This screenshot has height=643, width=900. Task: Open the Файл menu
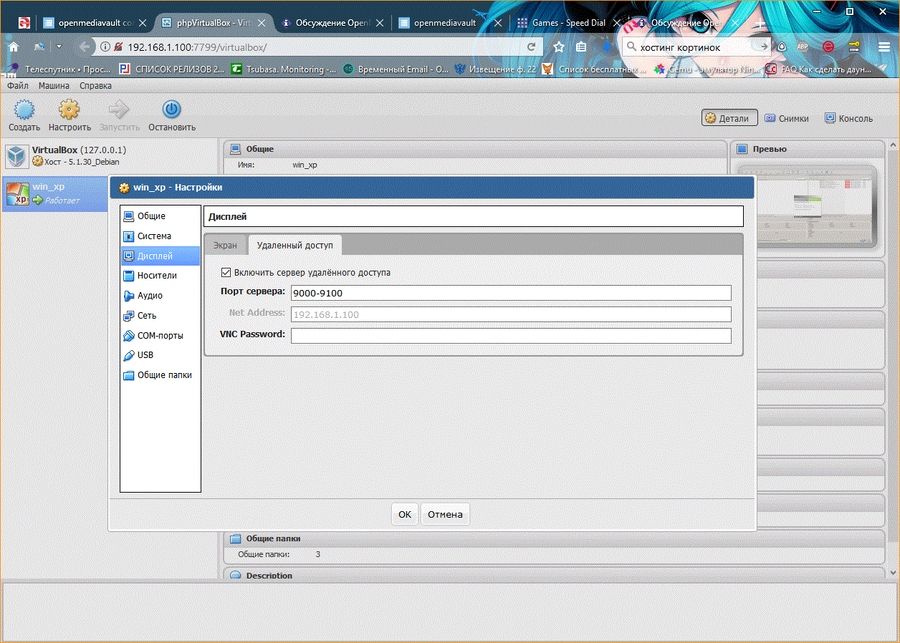click(x=18, y=86)
